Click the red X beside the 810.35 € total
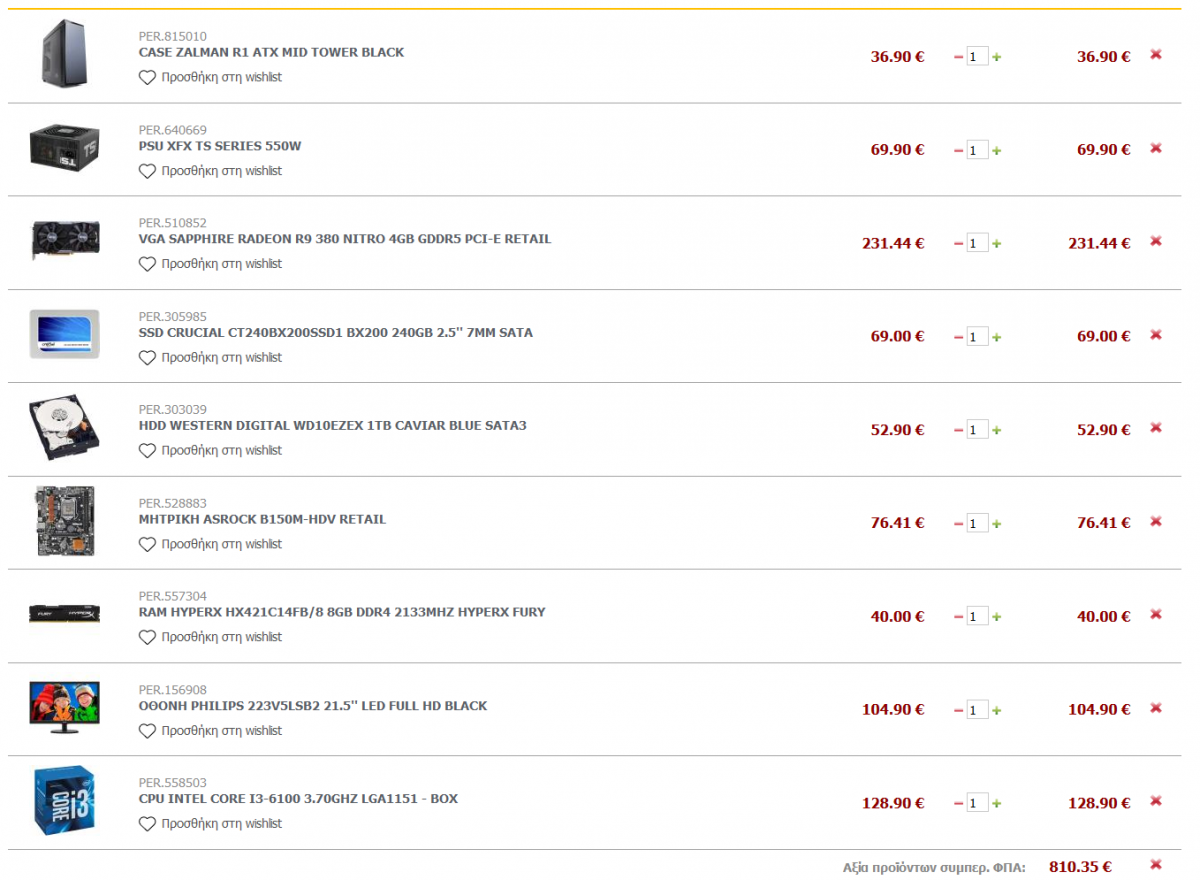This screenshot has height=880, width=1200. point(1156,865)
